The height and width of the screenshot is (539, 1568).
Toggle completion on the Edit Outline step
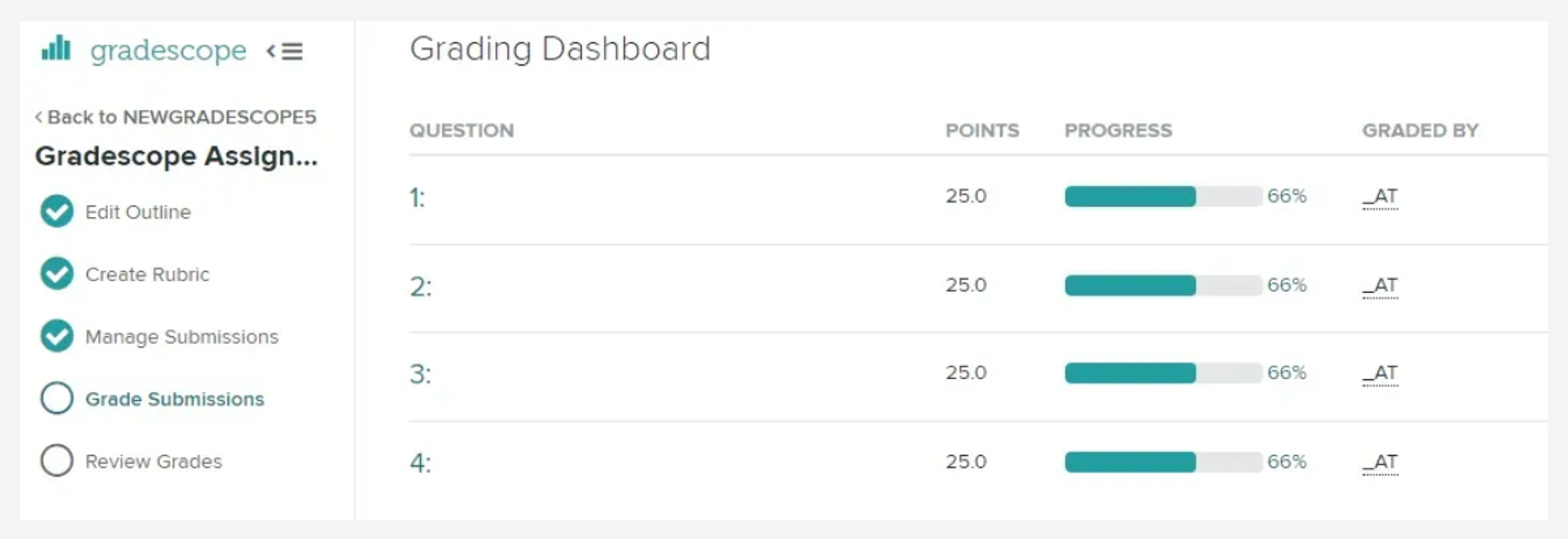(x=56, y=211)
